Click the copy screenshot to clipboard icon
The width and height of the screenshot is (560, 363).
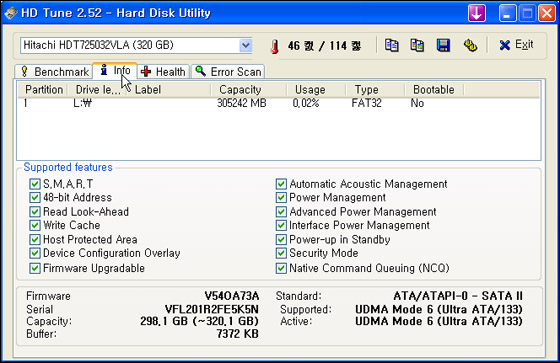417,45
